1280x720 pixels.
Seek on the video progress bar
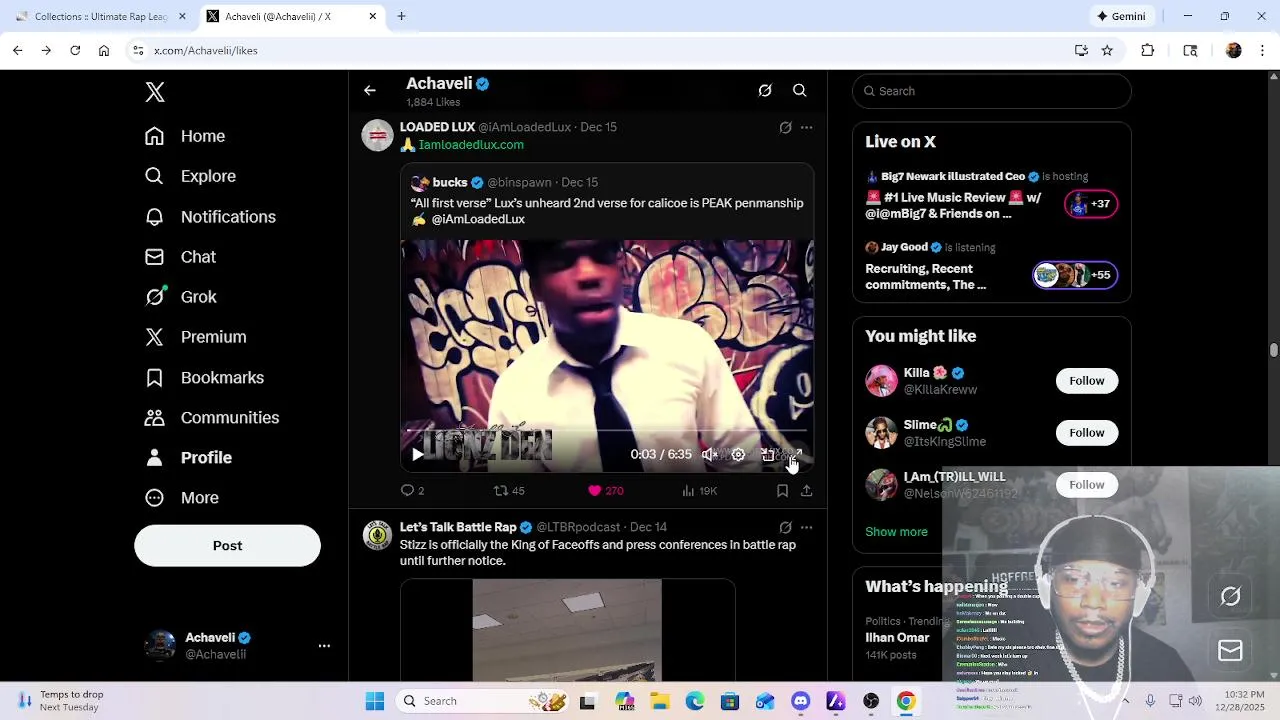pyautogui.click(x=607, y=430)
